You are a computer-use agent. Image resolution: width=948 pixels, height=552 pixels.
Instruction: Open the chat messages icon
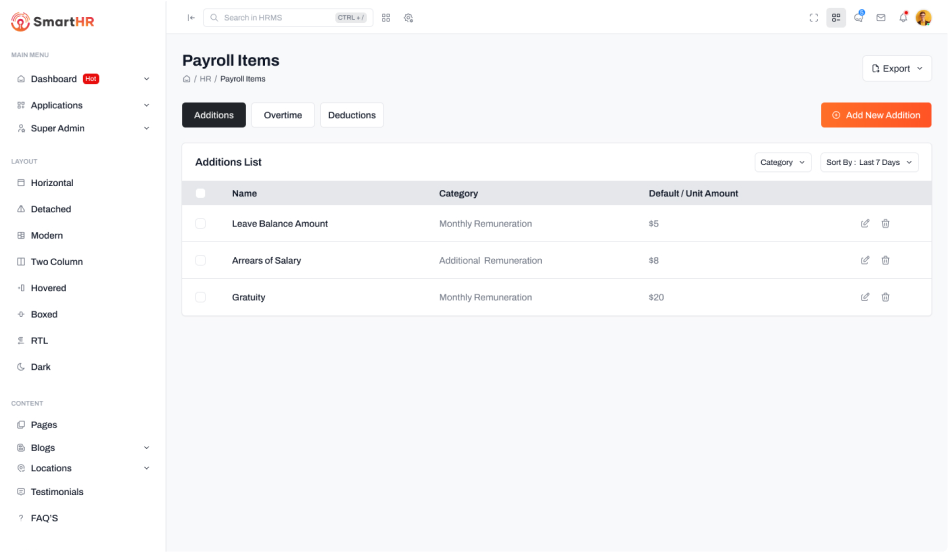858,18
